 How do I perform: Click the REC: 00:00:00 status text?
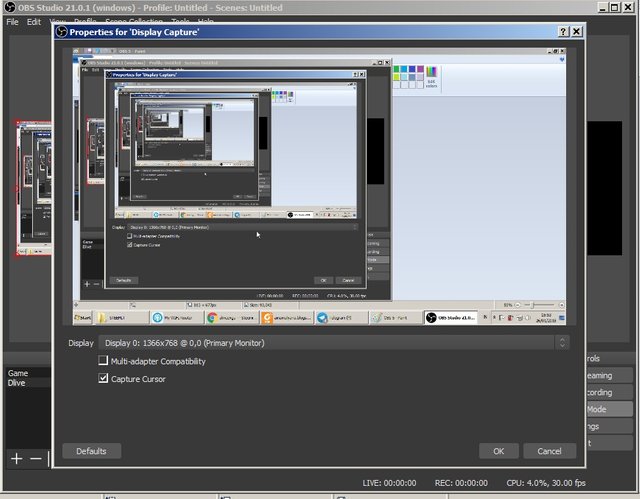(461, 483)
